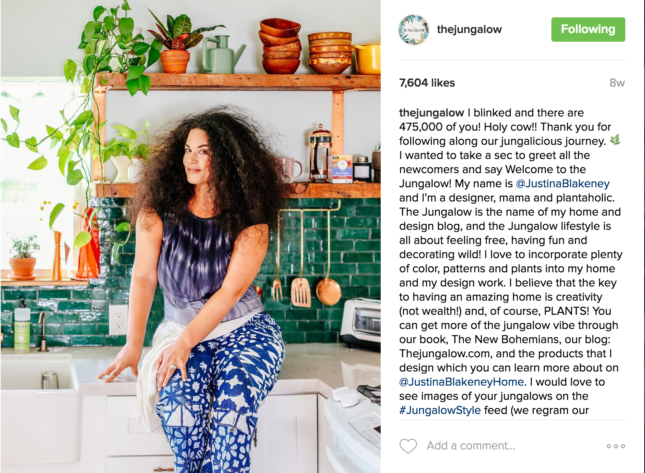
Task: Click thejungalow username starting the caption
Action: pyautogui.click(x=432, y=113)
